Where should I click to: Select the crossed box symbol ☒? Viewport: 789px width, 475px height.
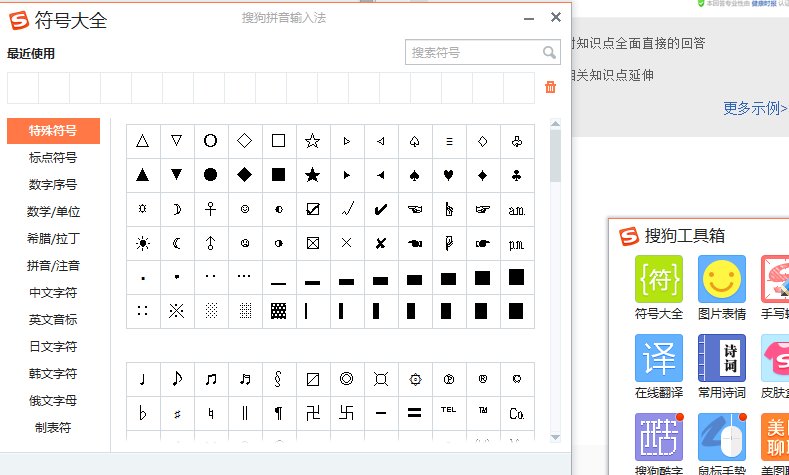coord(312,244)
